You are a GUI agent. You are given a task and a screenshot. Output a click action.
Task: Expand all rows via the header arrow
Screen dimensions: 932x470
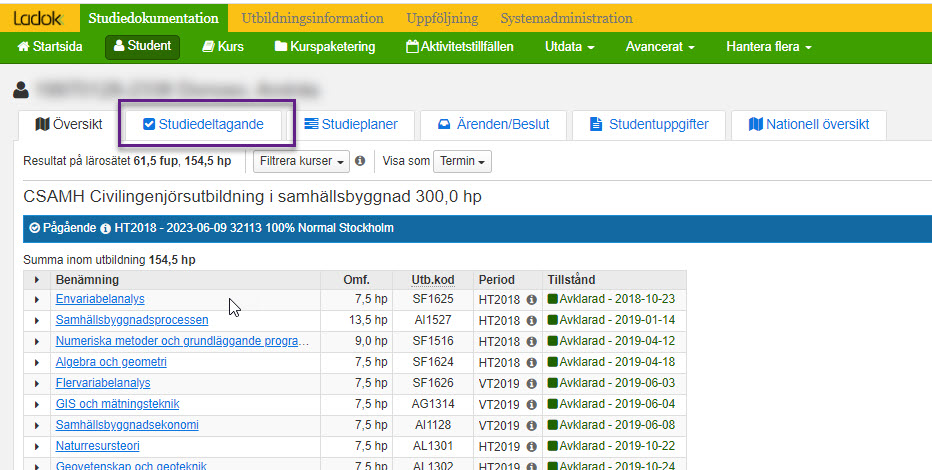tap(37, 280)
